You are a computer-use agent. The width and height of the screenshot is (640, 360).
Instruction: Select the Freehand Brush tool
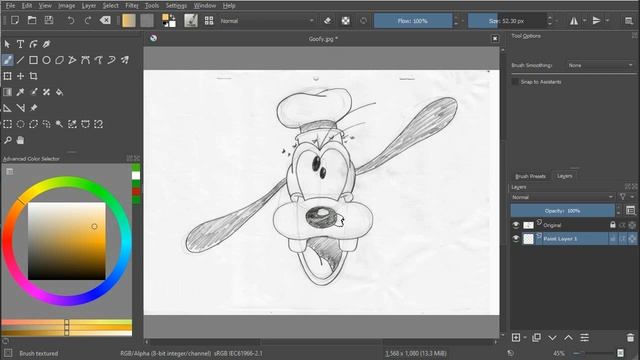point(7,60)
